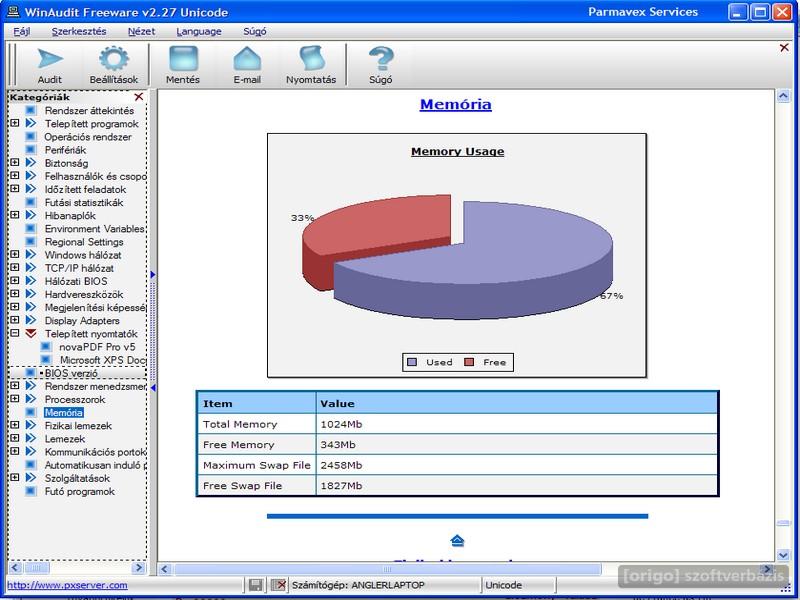
Task: Select Rendszer menedzsment tree item
Action: coord(95,386)
